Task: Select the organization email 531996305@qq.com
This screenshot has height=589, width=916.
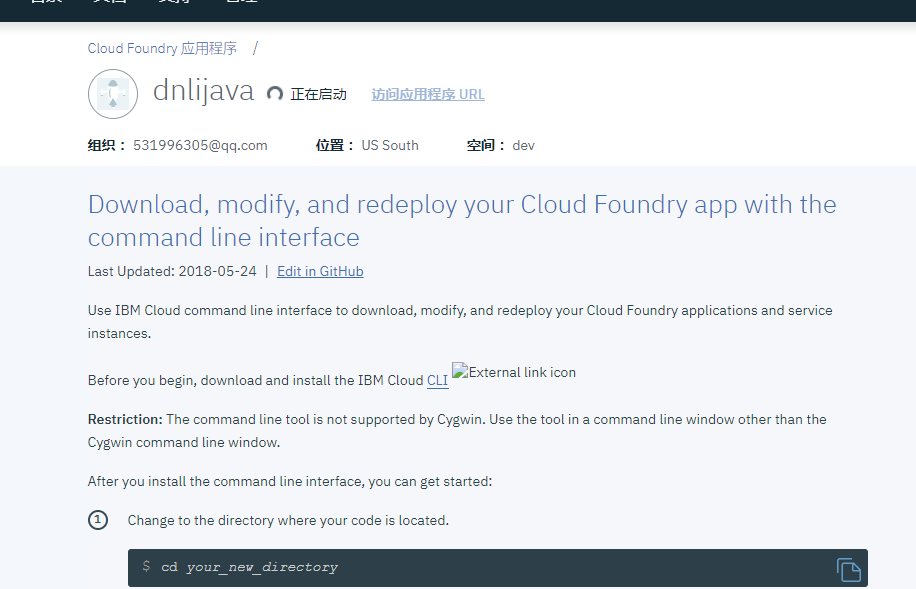Action: coord(200,145)
